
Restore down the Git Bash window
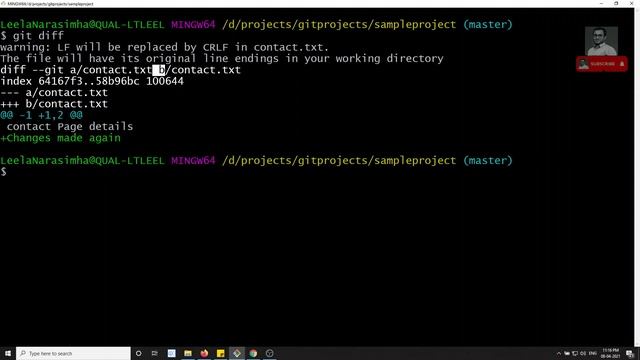click(x=616, y=4)
